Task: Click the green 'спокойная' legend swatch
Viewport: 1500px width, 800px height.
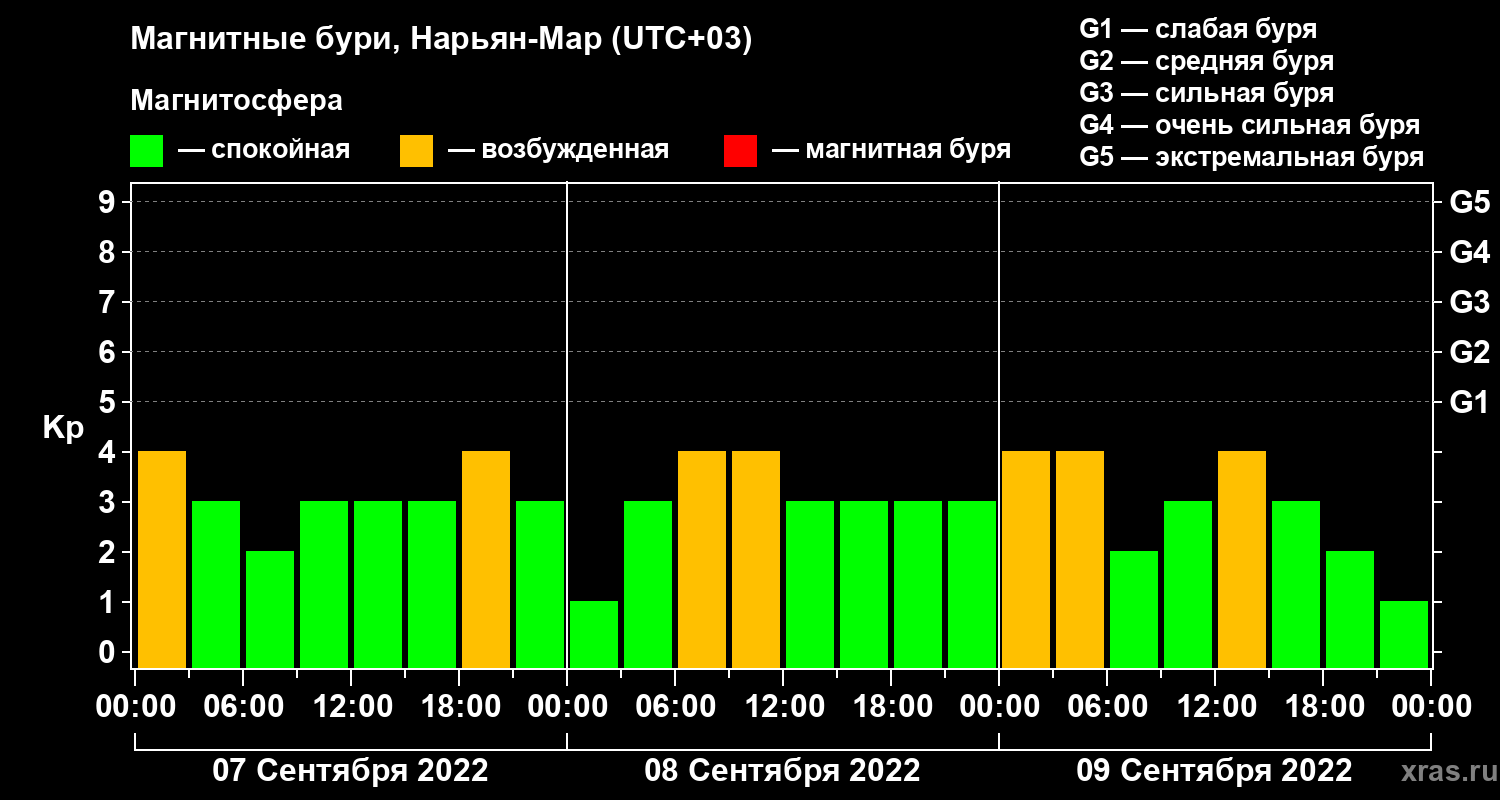Action: click(x=146, y=151)
